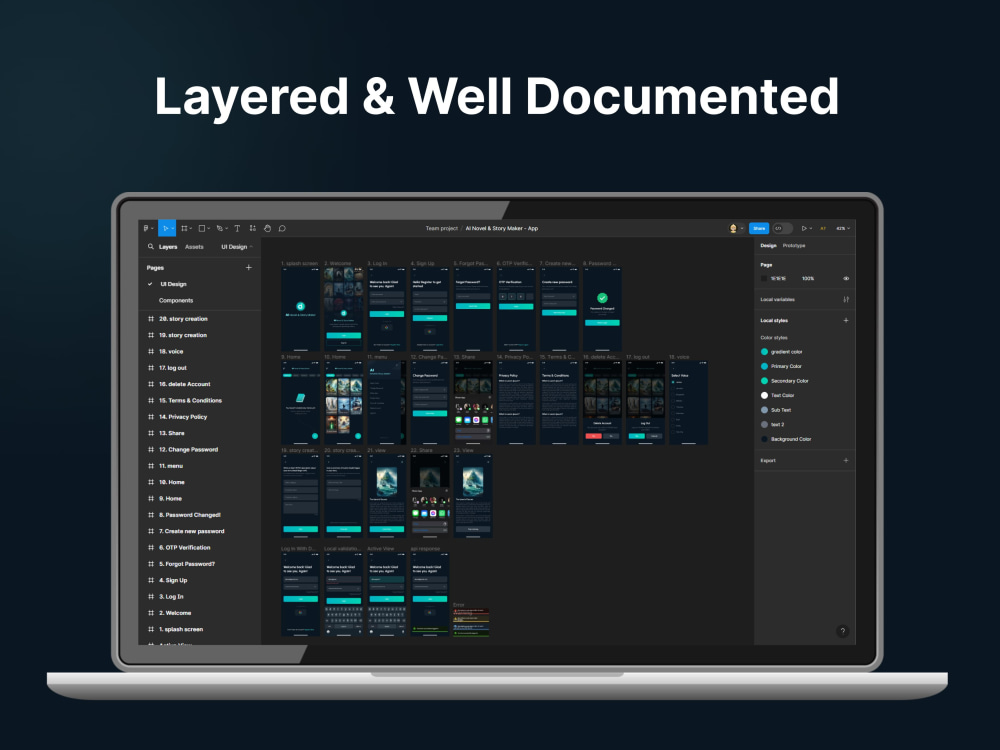Image resolution: width=1000 pixels, height=750 pixels.
Task: Click the user avatar in toolbar
Action: pos(733,228)
